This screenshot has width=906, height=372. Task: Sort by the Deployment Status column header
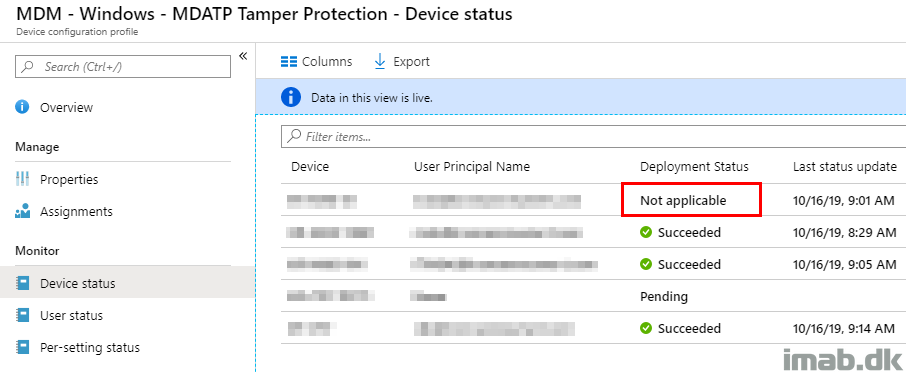coord(694,167)
